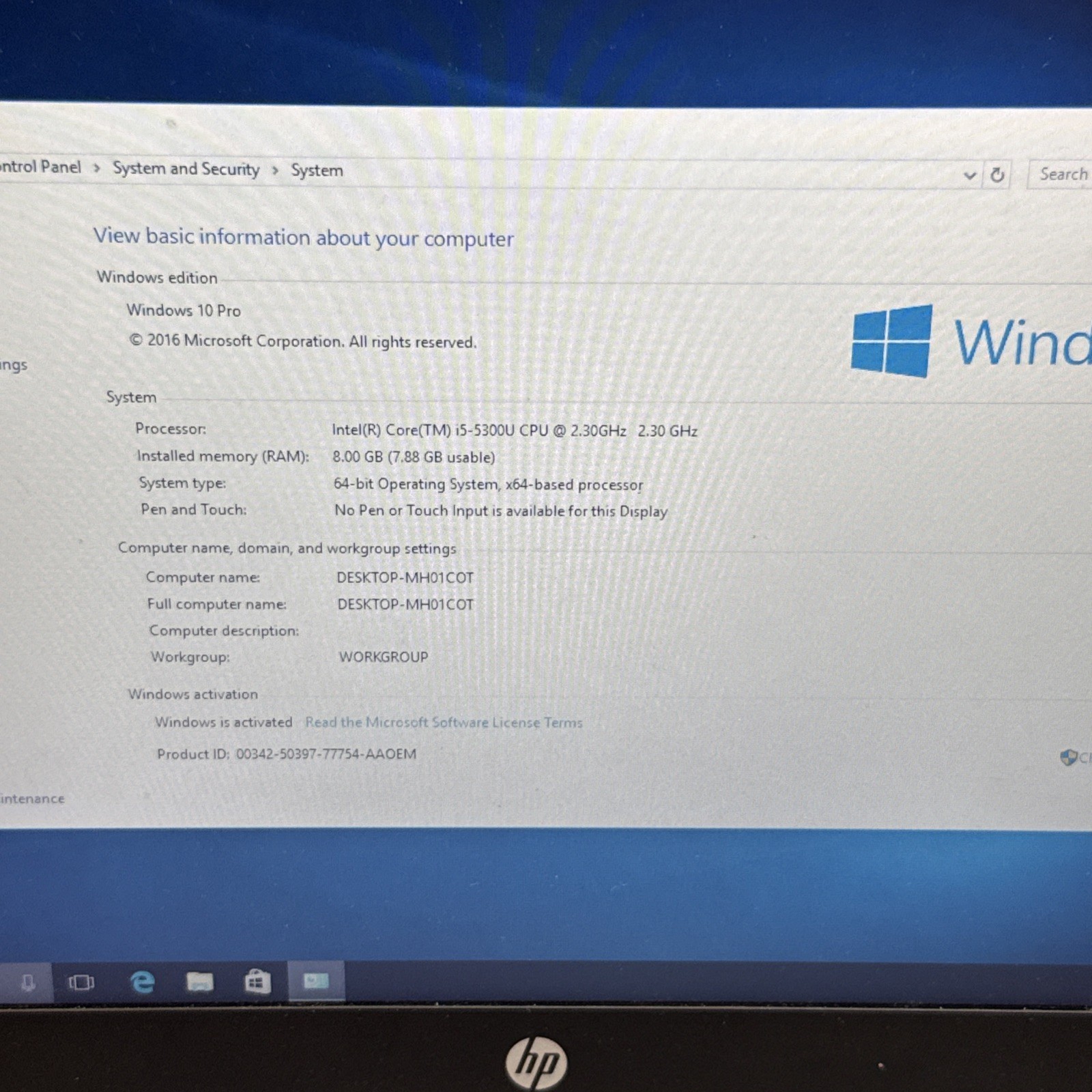
Task: Click the Full computer name DESKTOP-MH01COT value
Action: [x=405, y=604]
